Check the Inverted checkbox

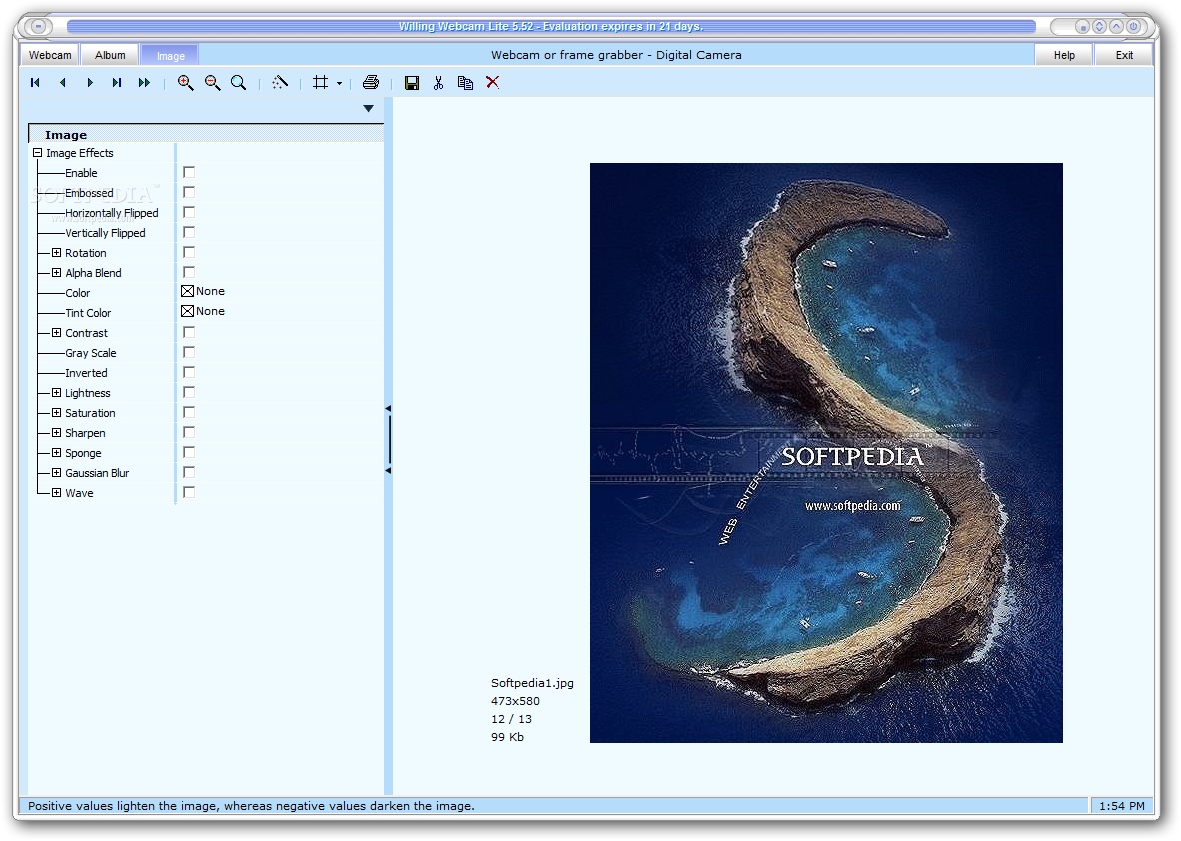coord(189,372)
